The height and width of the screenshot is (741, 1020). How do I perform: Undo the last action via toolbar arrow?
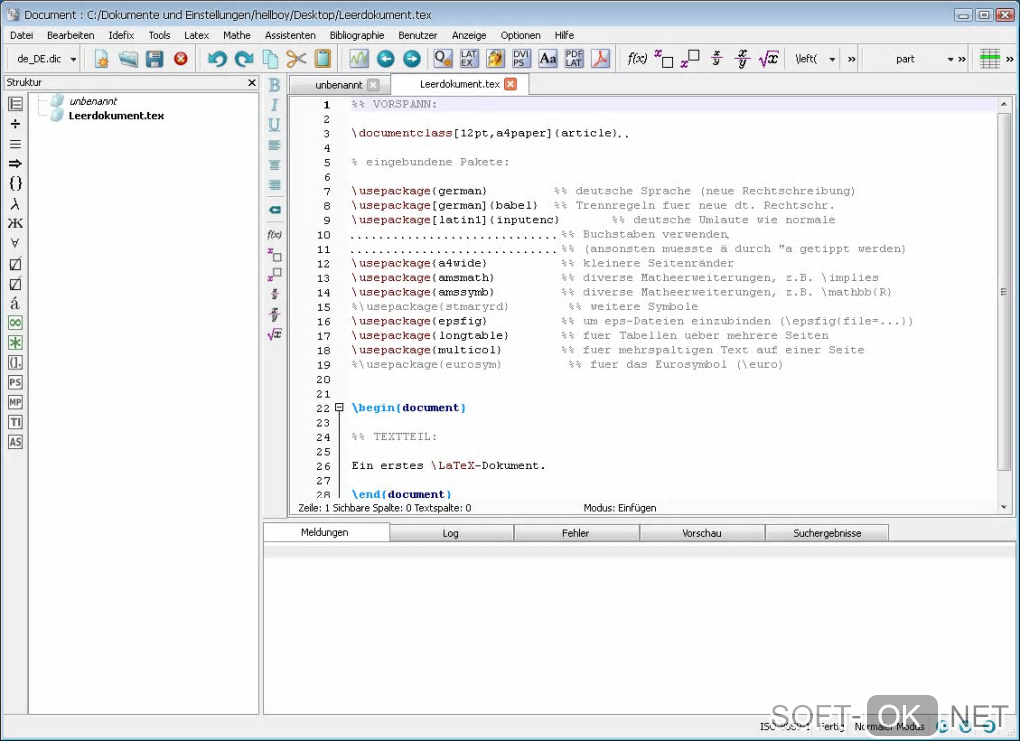(217, 59)
